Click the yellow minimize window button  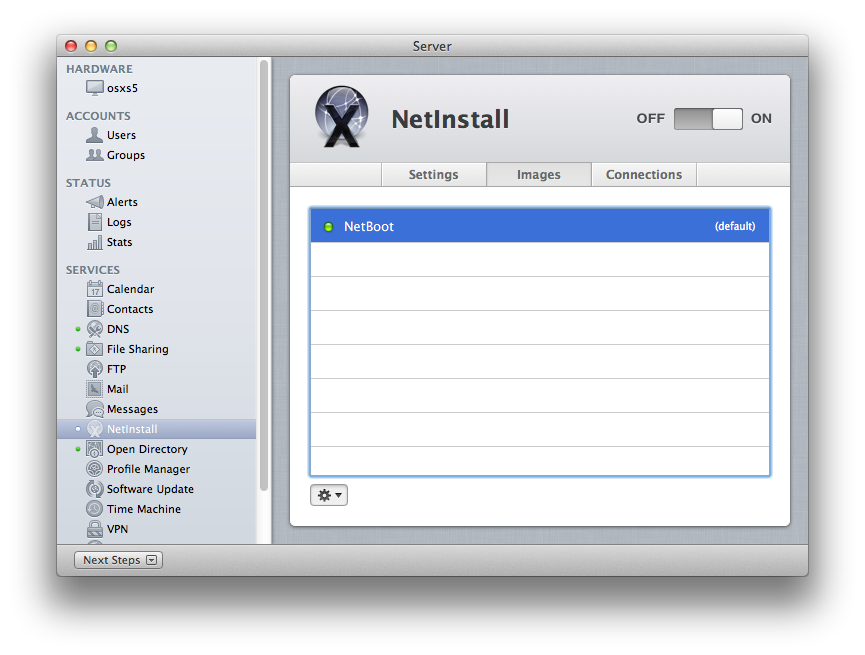[91, 46]
